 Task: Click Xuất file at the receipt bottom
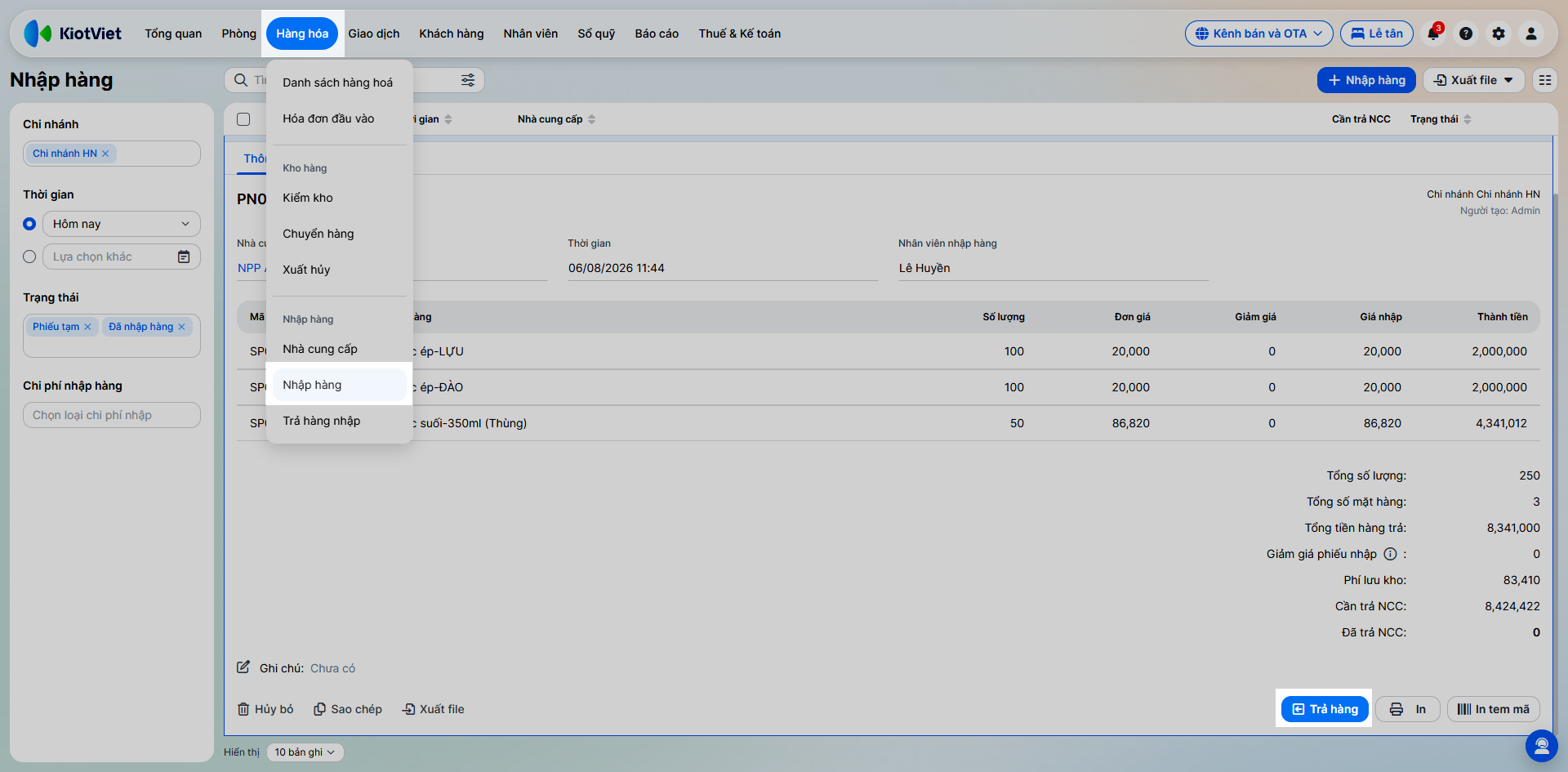434,709
